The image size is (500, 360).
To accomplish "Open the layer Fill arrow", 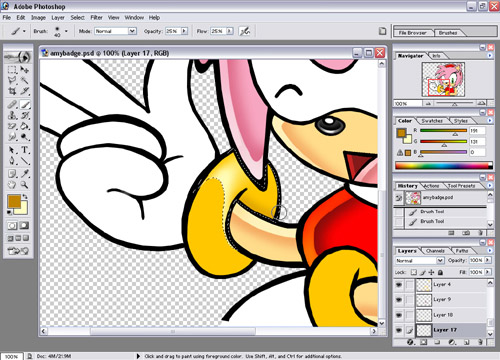I will click(x=488, y=272).
